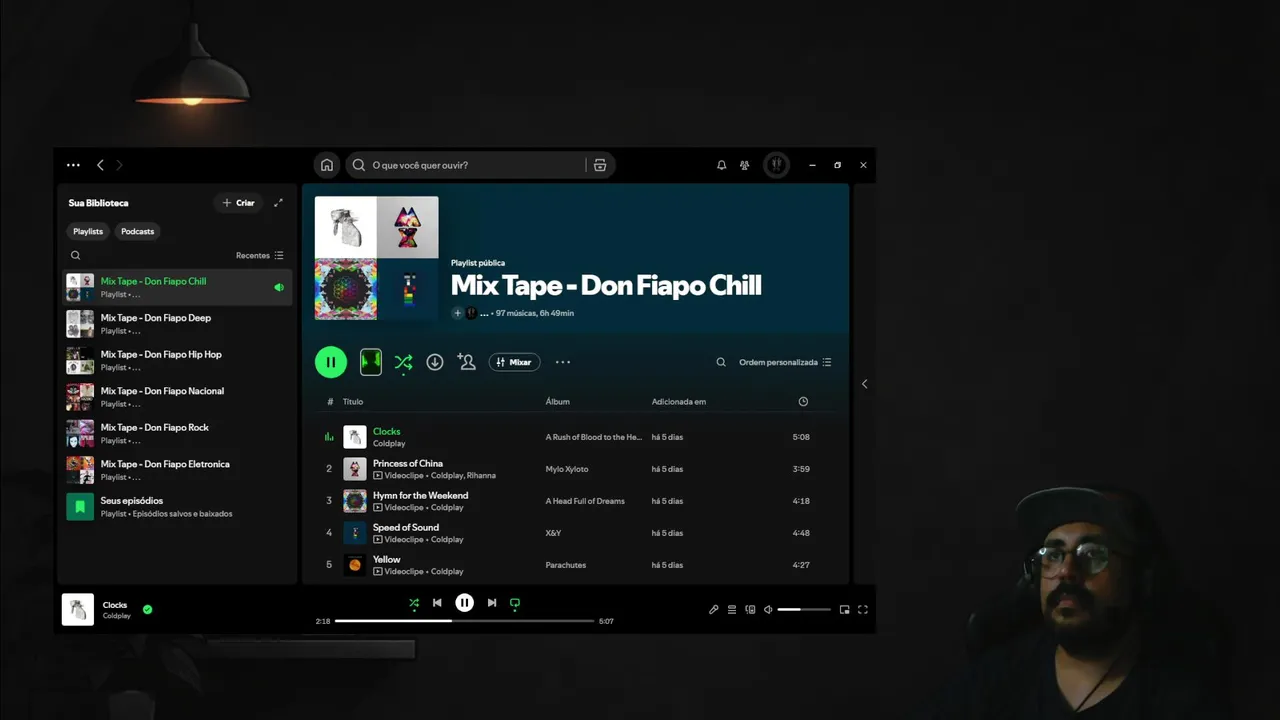Go back with the left arrow
Viewport: 1280px width, 720px height.
click(x=100, y=165)
